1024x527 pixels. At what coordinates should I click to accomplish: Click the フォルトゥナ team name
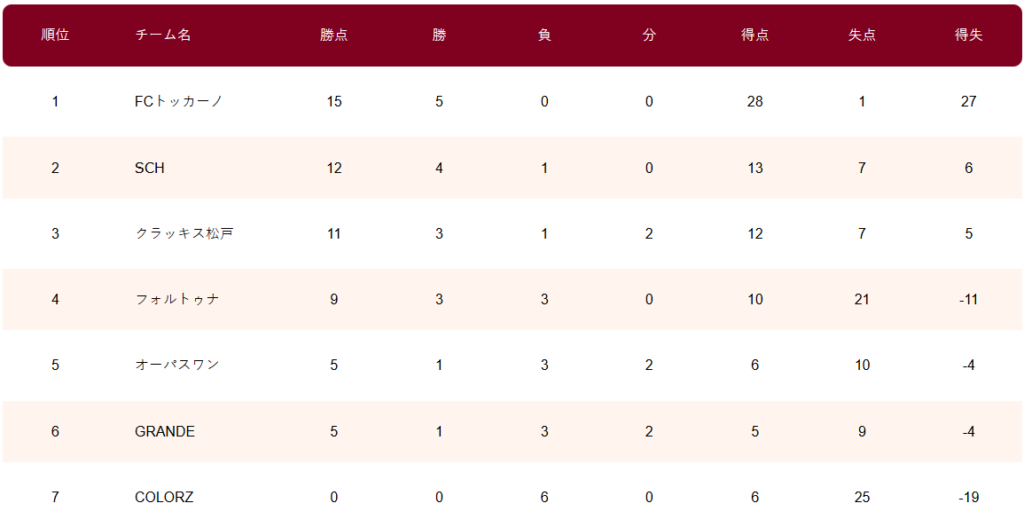tap(177, 300)
